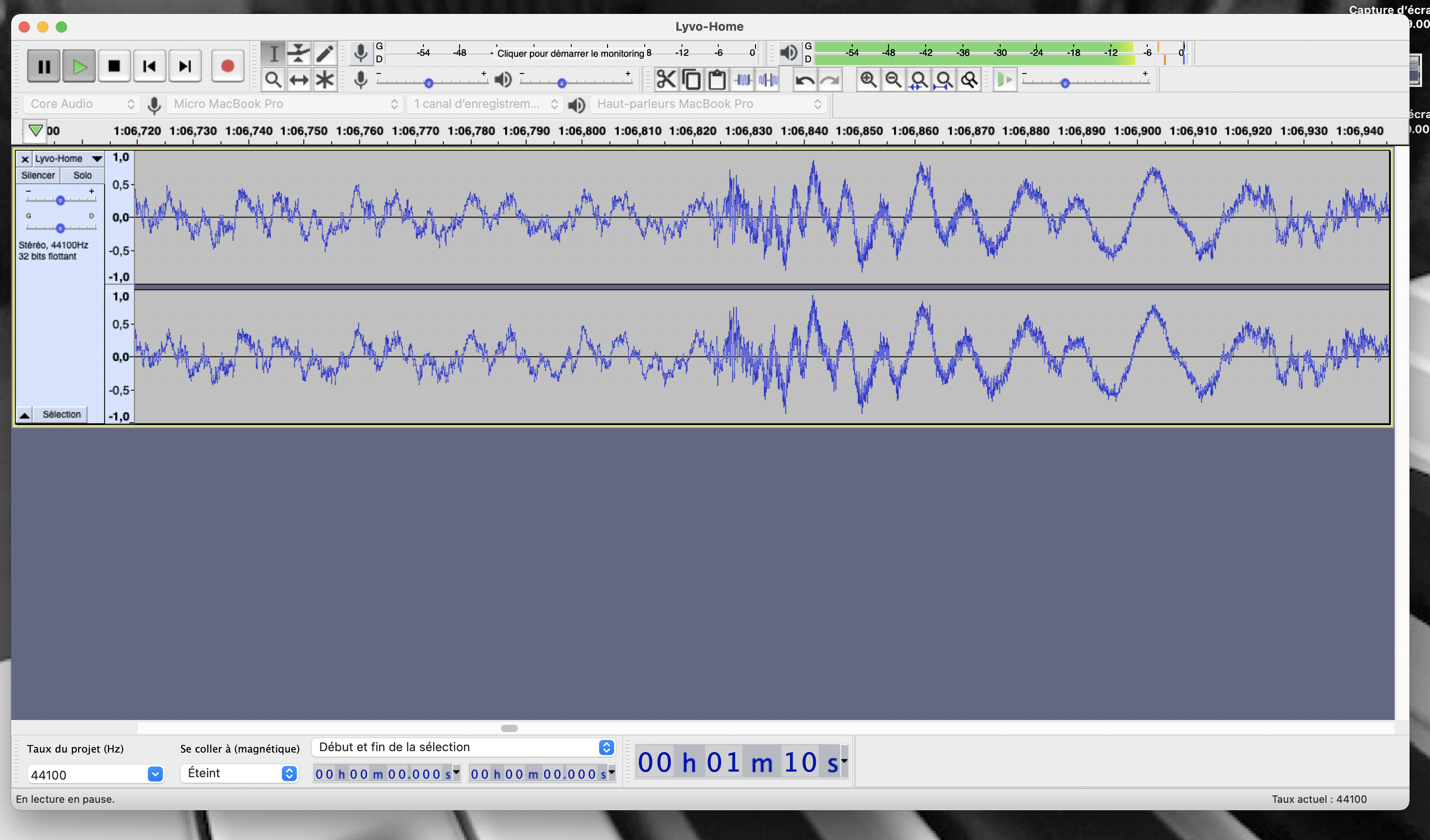1430x840 pixels.
Task: Select the Time Shift tool
Action: point(299,80)
